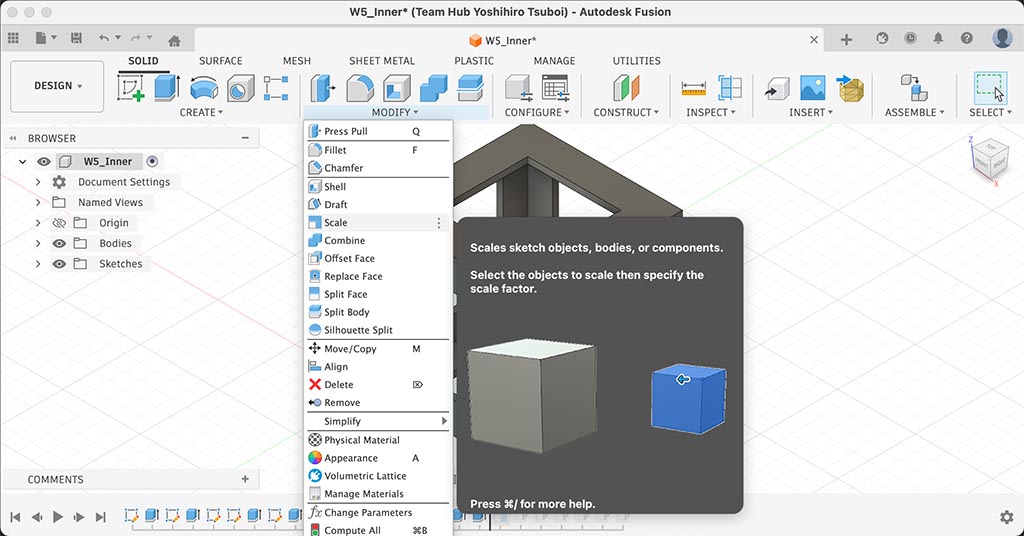Open a new design tab with plus
Image resolution: width=1024 pixels, height=536 pixels.
846,40
